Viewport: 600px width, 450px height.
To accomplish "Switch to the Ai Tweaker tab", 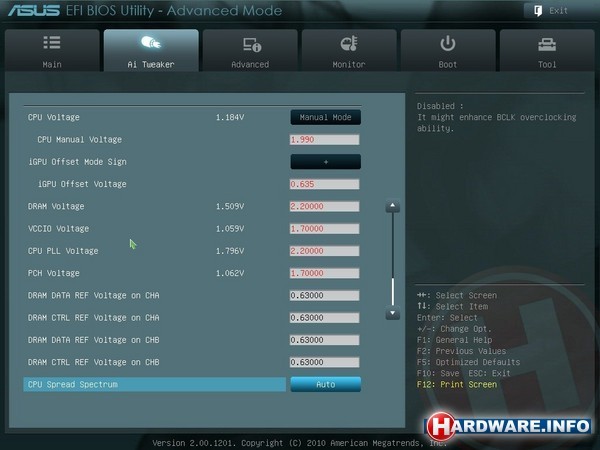I will click(151, 50).
